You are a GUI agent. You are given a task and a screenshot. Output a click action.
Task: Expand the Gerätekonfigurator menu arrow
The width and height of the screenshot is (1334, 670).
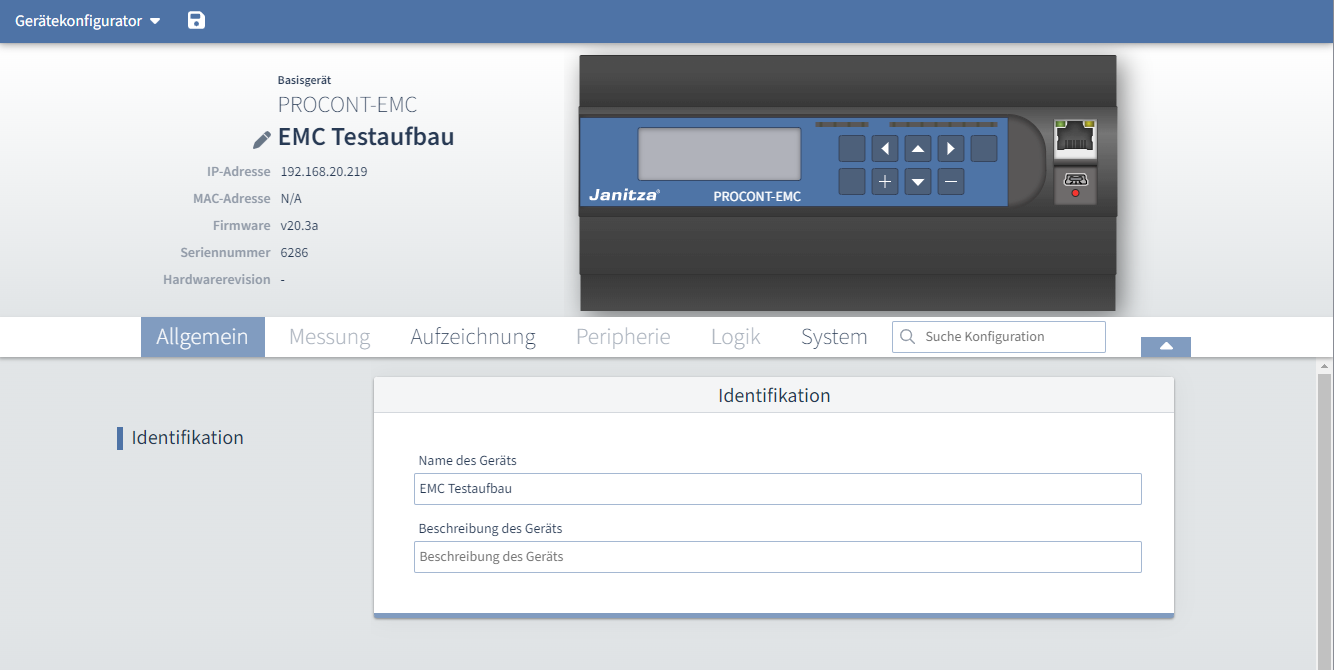point(155,20)
